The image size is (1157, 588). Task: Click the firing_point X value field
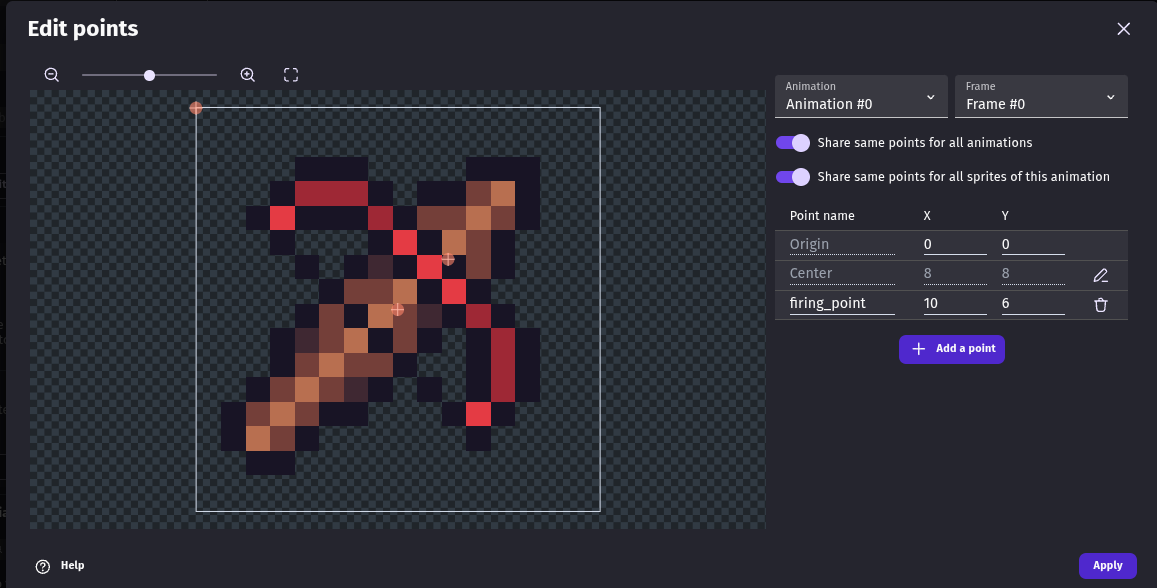click(954, 304)
